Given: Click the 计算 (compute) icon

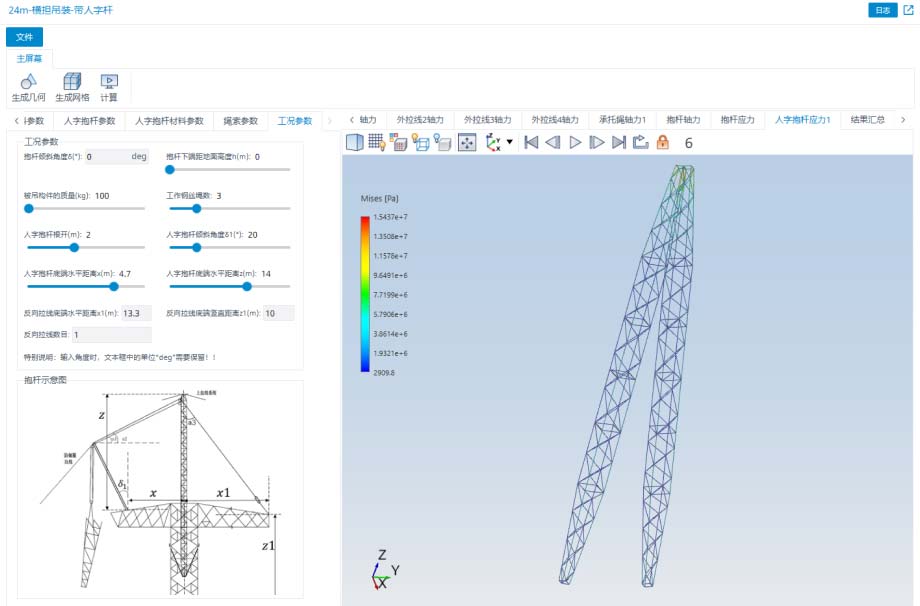Looking at the screenshot, I should [x=109, y=82].
